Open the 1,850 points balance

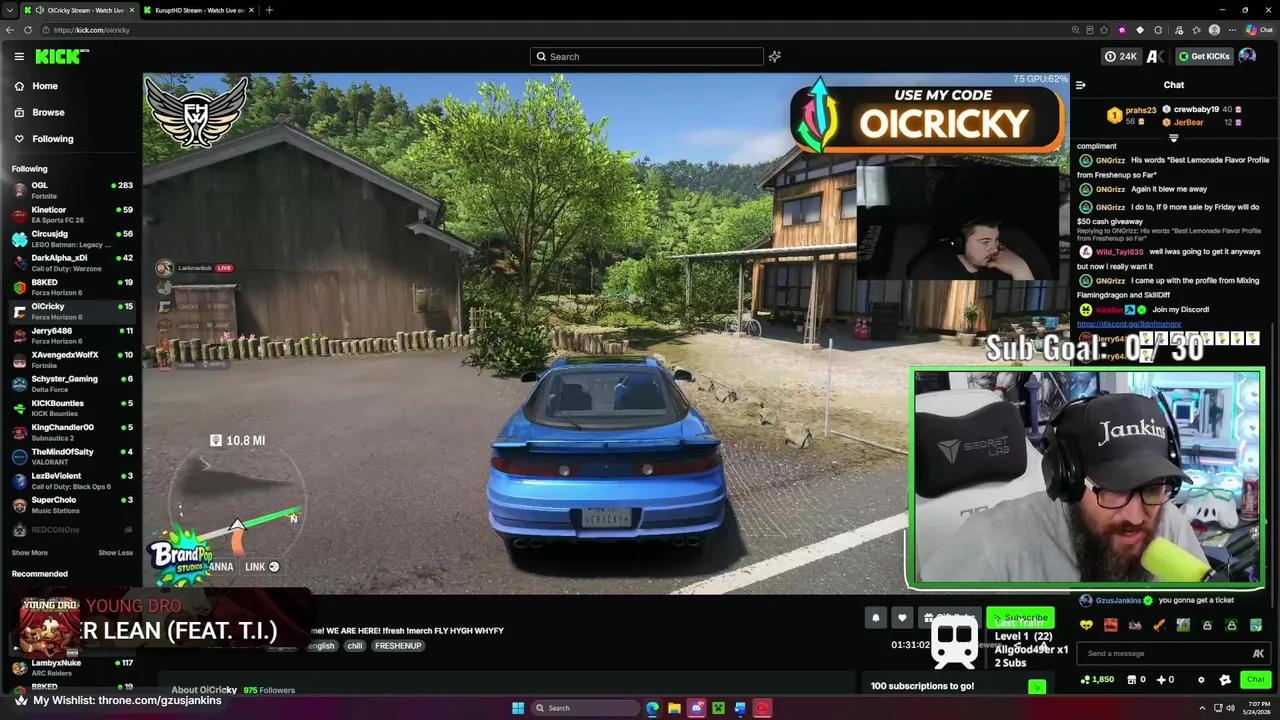1097,680
